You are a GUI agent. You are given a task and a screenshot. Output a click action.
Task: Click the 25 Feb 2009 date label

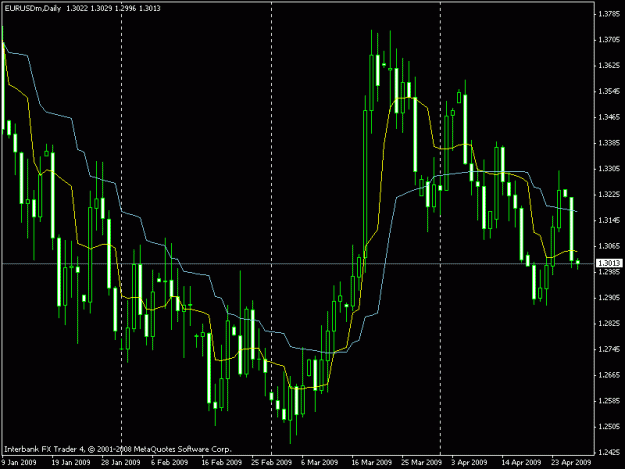(x=271, y=462)
